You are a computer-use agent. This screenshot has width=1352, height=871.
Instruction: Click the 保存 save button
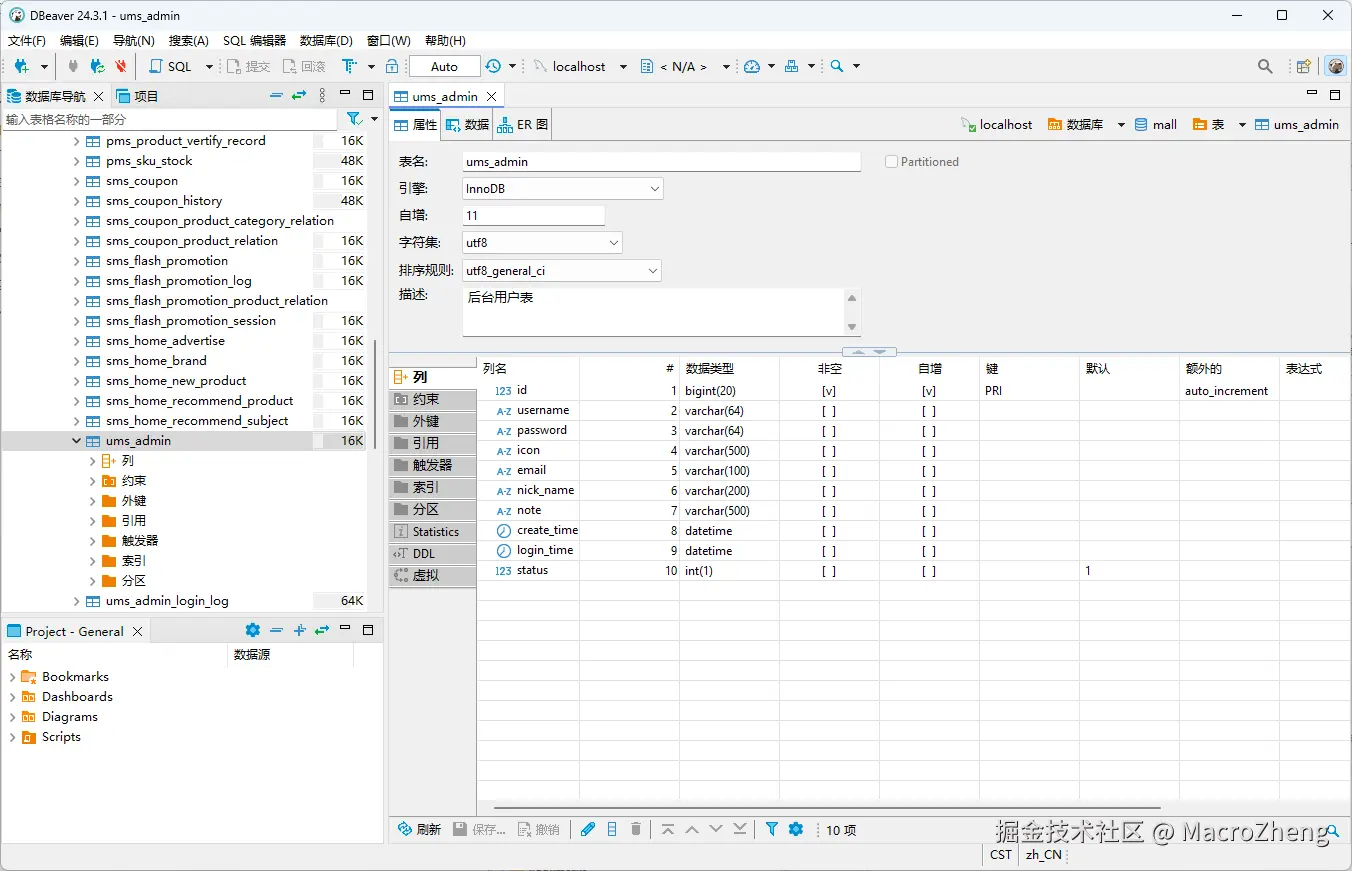(480, 829)
